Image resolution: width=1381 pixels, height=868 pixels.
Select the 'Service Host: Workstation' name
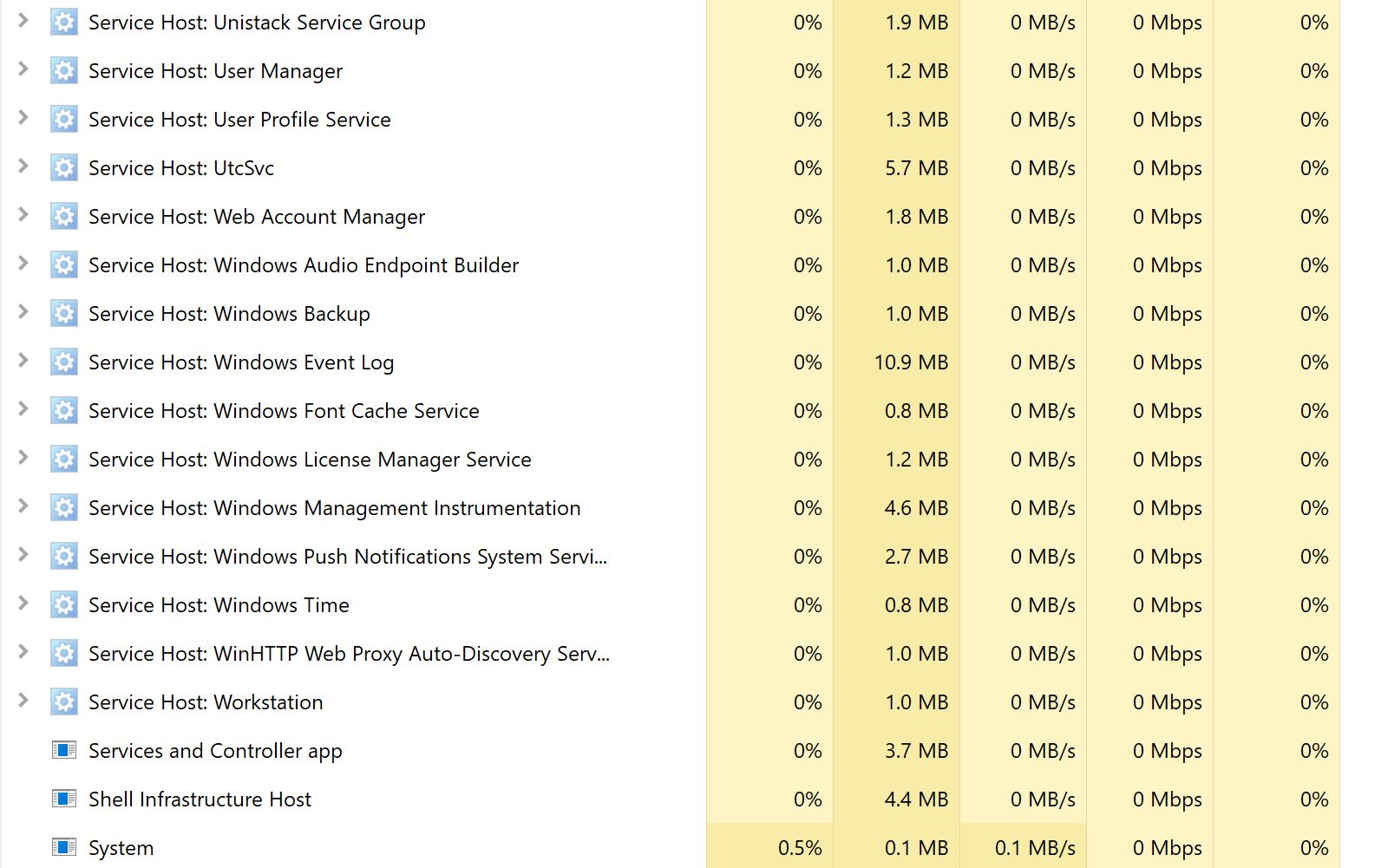206,702
